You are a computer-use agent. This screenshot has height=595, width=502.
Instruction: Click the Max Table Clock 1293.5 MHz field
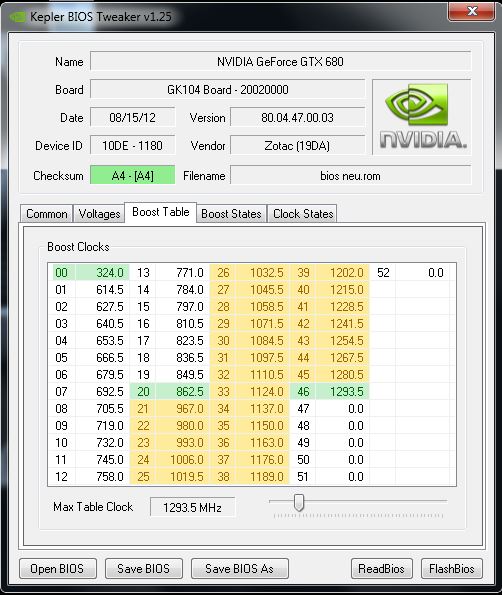192,507
